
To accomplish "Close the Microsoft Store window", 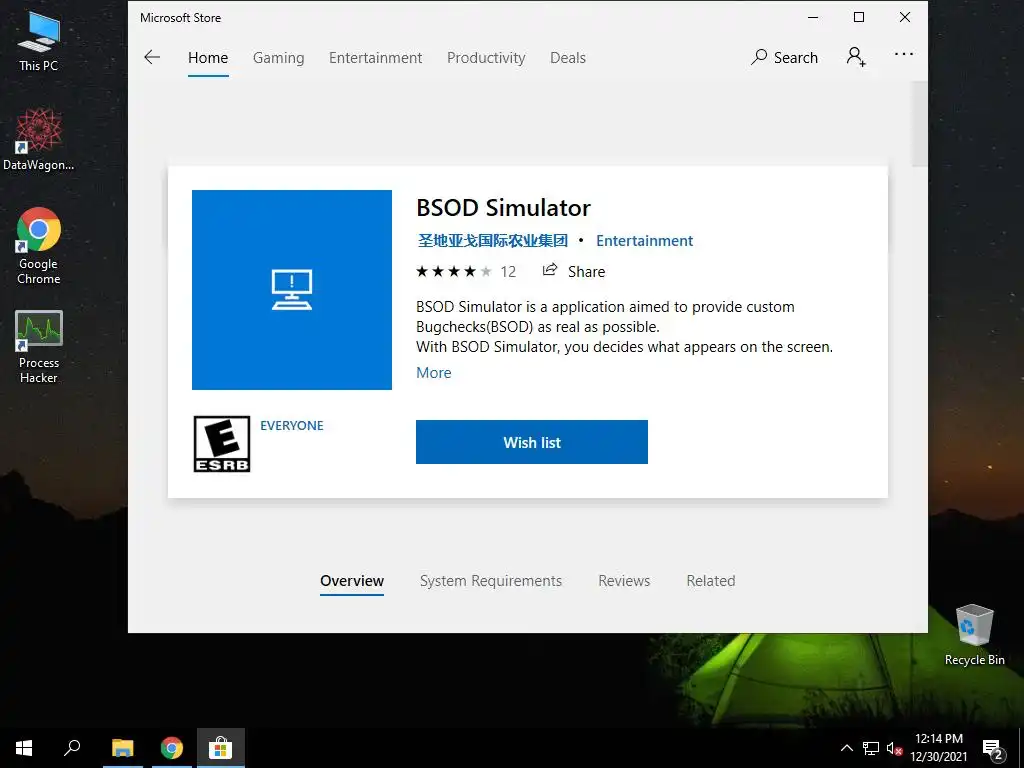I will tap(904, 18).
